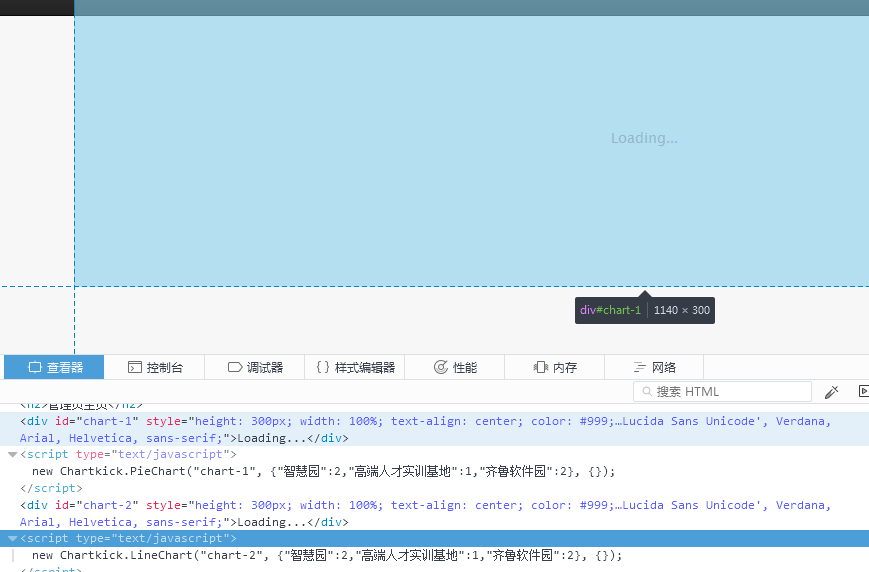
Task: Click the braces icon on 样式编辑器 tab
Action: (x=323, y=367)
